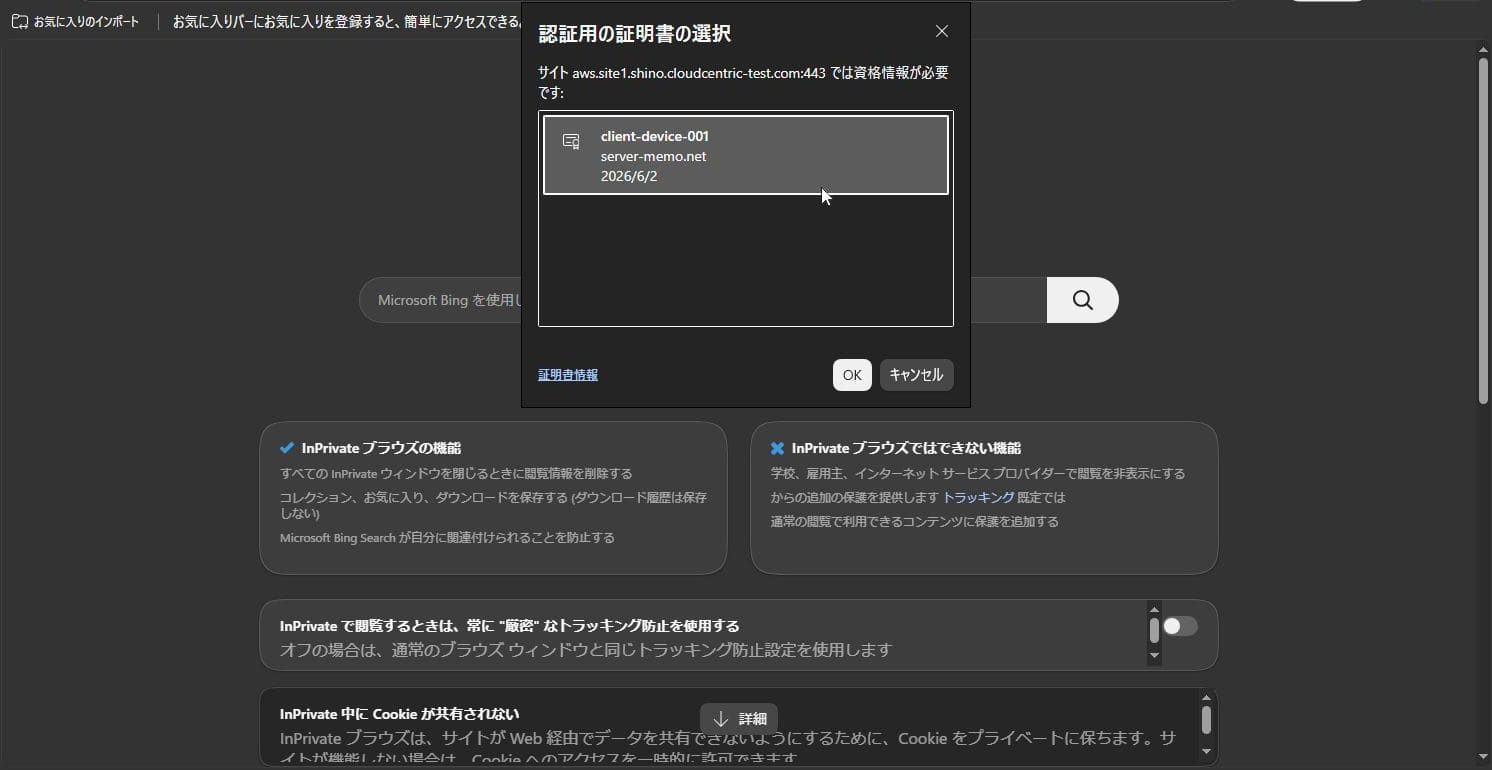The image size is (1492, 770).
Task: Cancel the certificate selection dialog
Action: point(916,375)
